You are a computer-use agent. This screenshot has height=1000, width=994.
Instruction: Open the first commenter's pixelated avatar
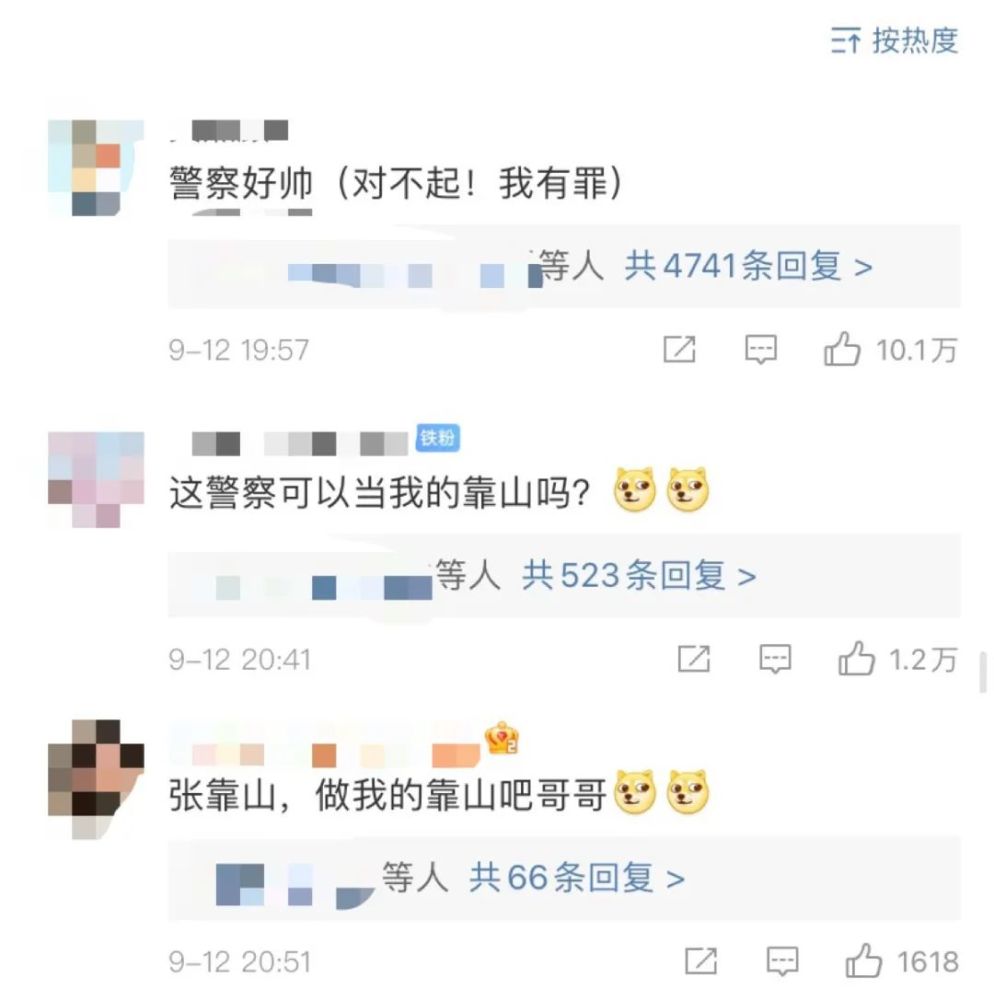pyautogui.click(x=96, y=168)
